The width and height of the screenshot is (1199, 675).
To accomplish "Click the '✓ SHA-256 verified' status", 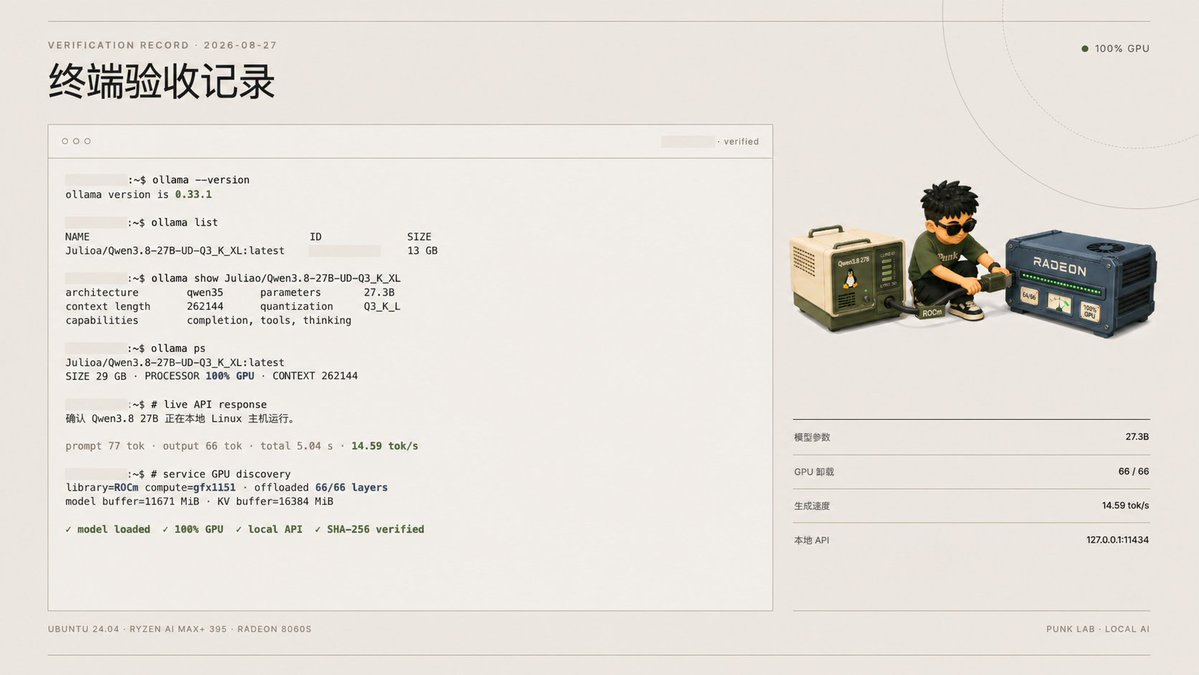I will (x=369, y=529).
